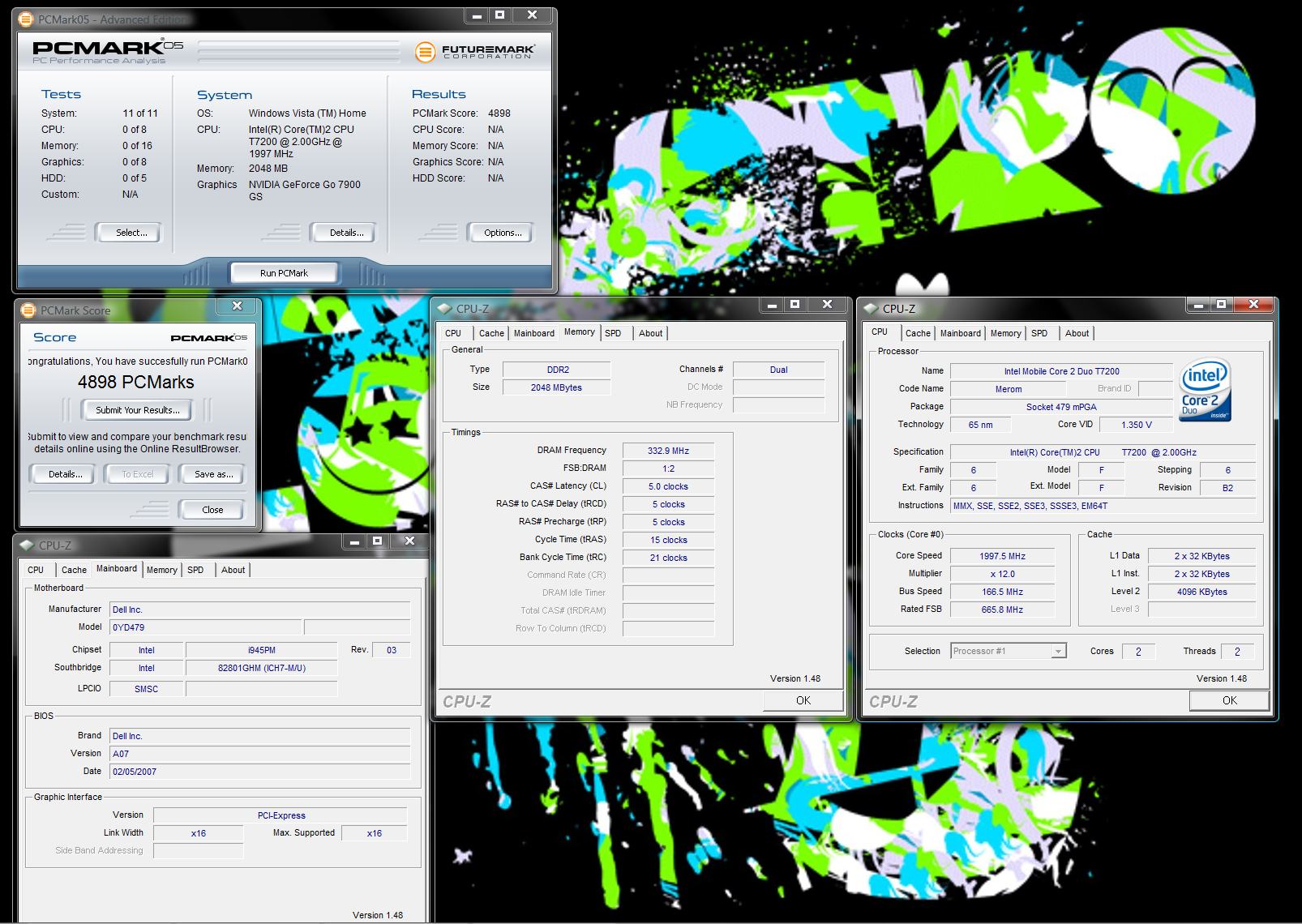This screenshot has width=1302, height=924.
Task: Click the PCMark Score window title icon
Action: click(28, 310)
